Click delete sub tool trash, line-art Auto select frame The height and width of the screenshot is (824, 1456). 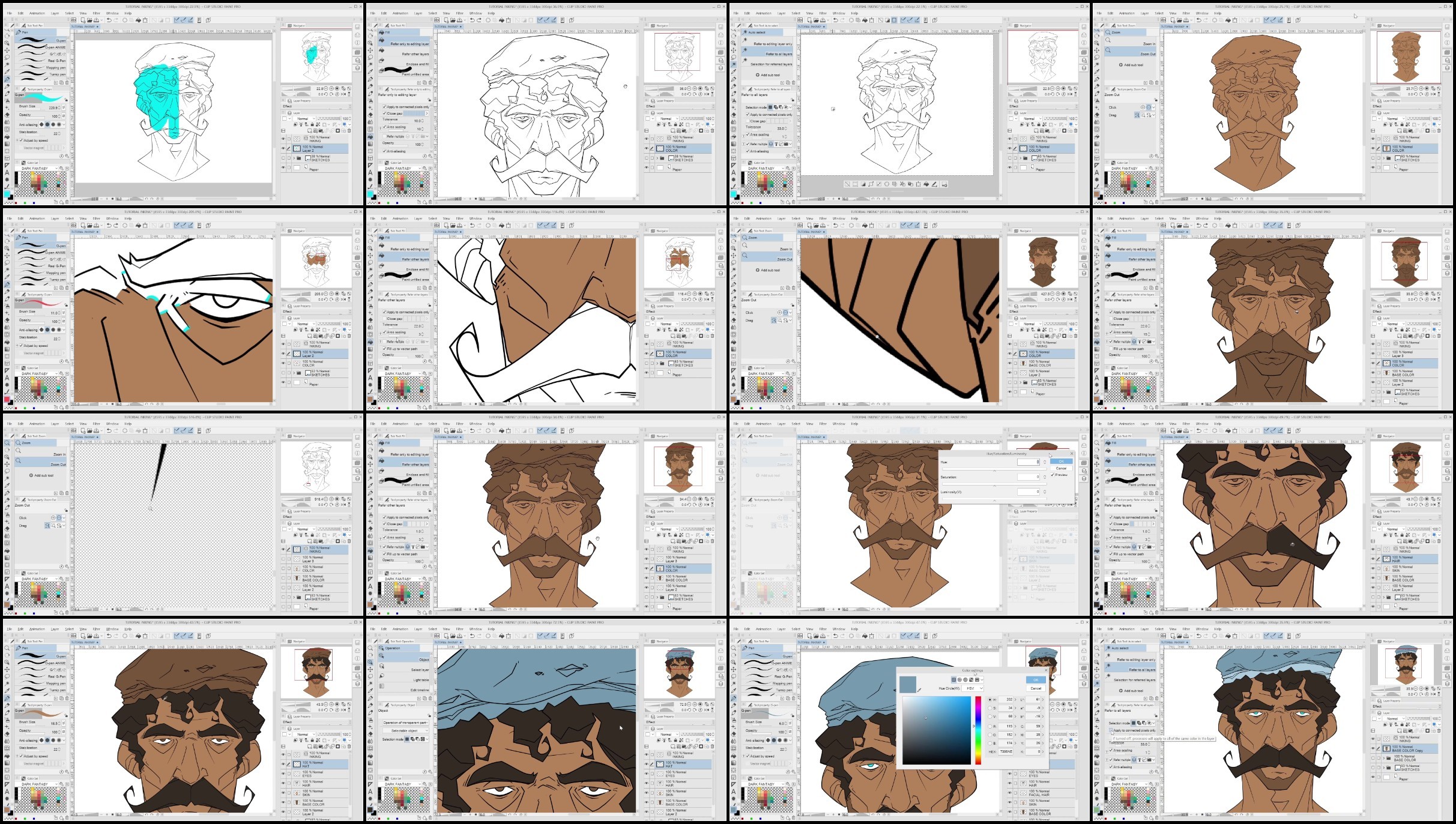point(793,83)
